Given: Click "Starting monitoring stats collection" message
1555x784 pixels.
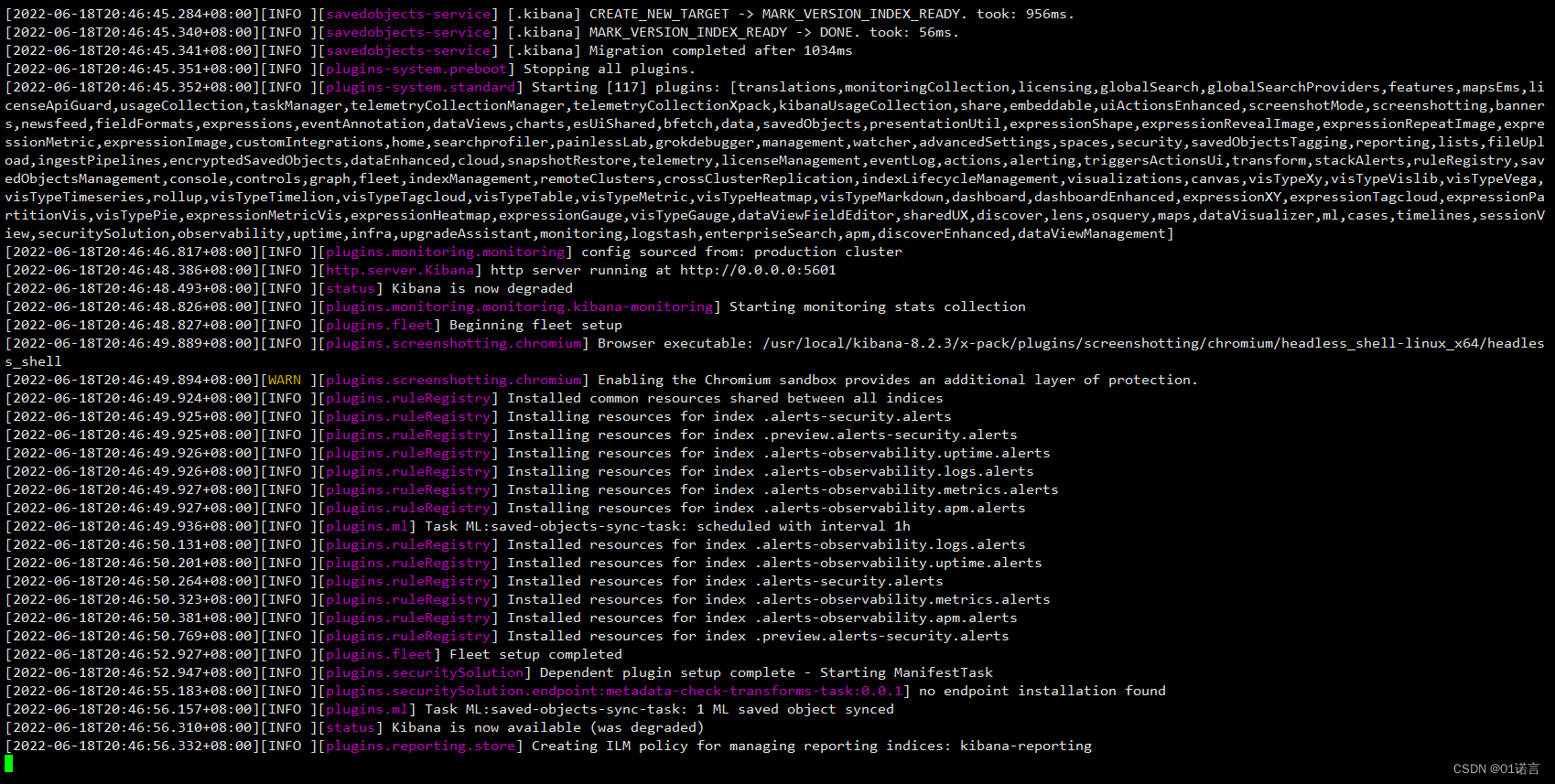Looking at the screenshot, I should tap(878, 306).
